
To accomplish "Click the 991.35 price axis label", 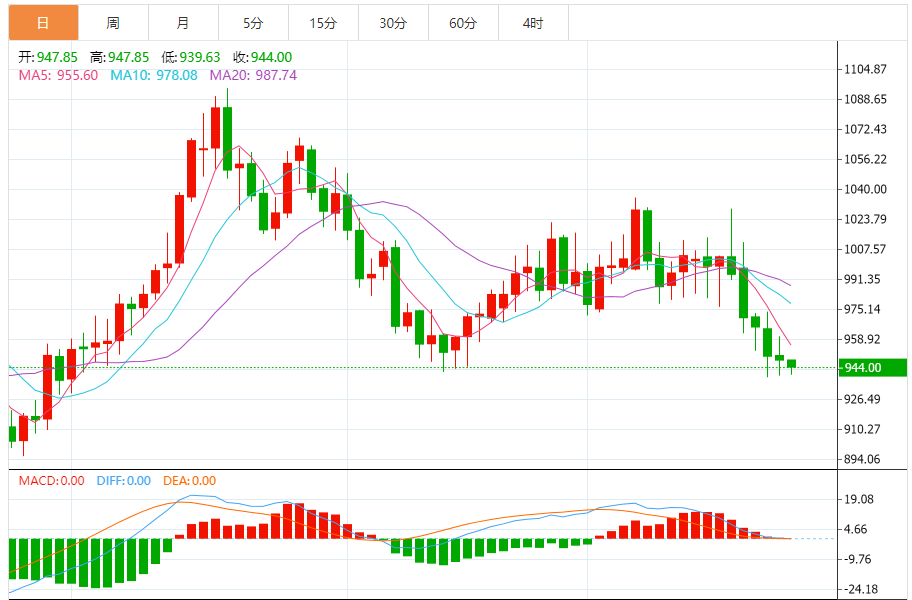I will coord(862,279).
